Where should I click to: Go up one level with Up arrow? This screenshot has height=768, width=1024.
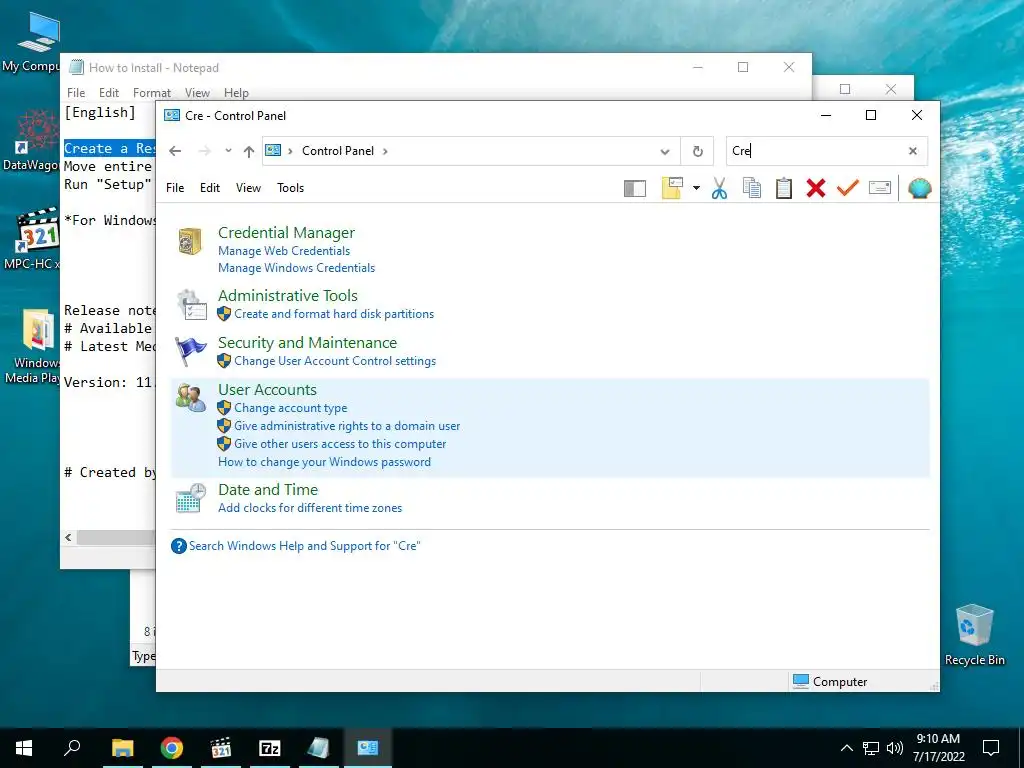coord(249,151)
